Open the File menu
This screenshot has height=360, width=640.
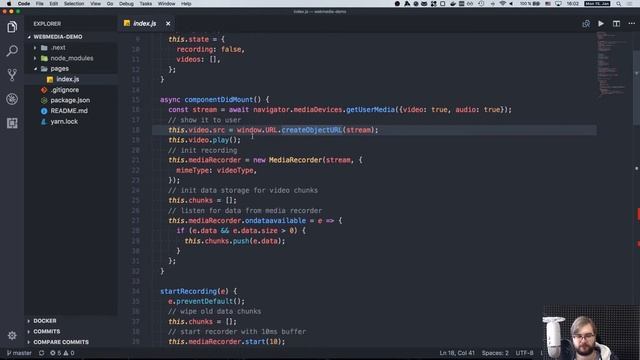[x=40, y=4]
